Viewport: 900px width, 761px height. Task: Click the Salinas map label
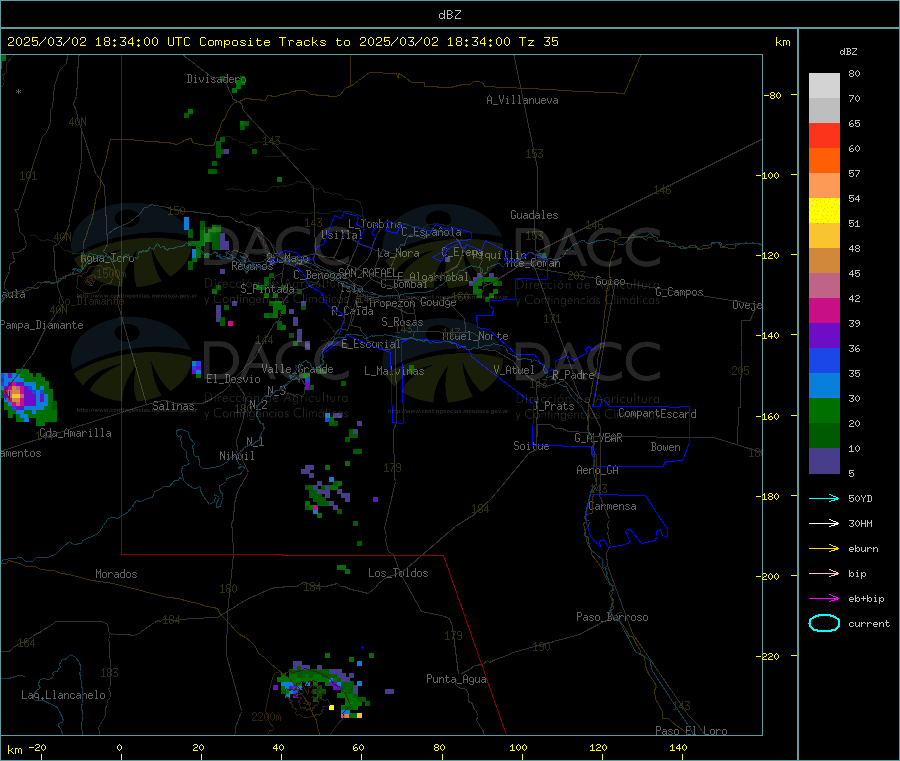[x=173, y=406]
